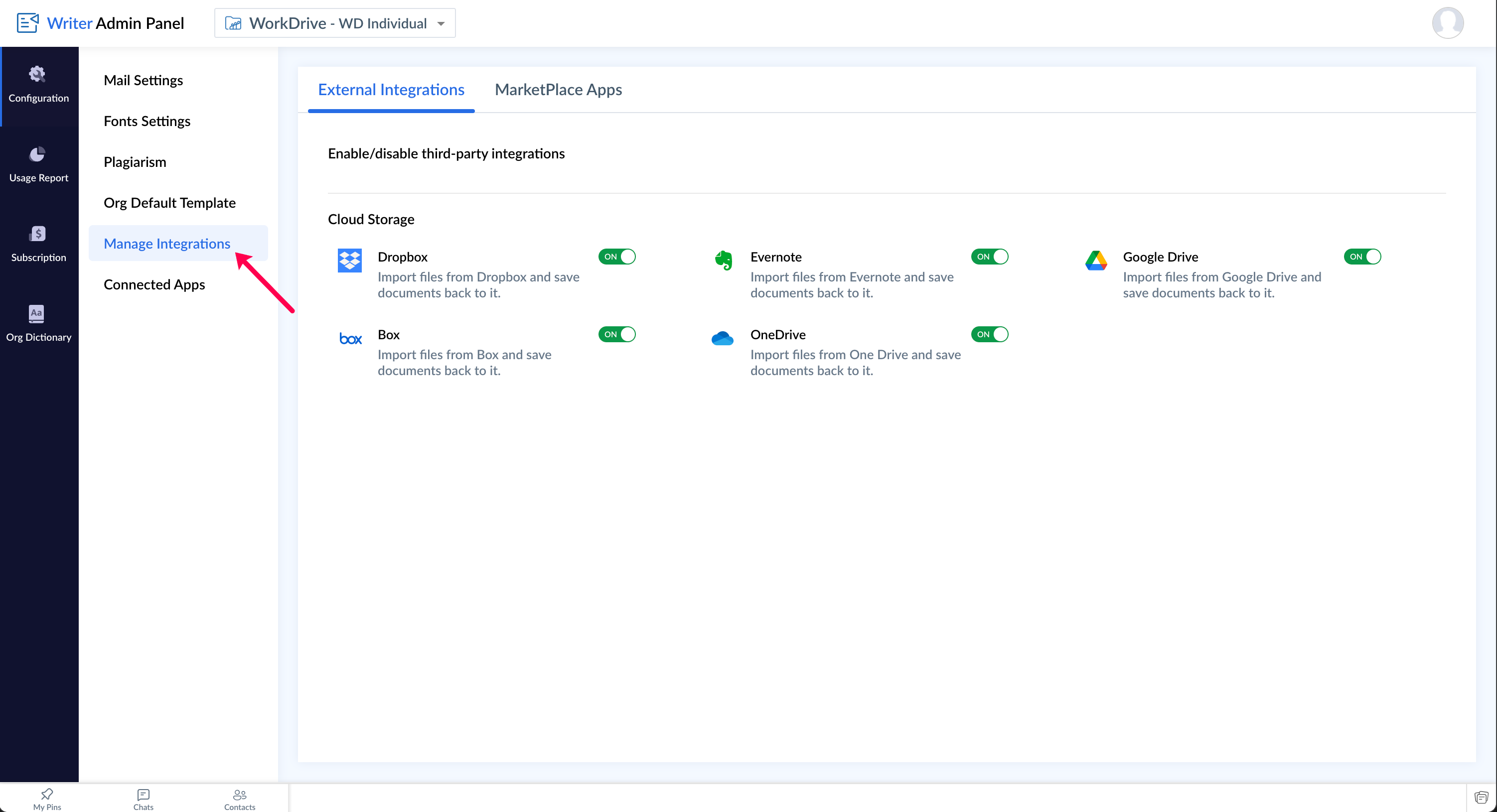Disable the OneDrive toggle
The height and width of the screenshot is (812, 1497).
pyautogui.click(x=989, y=335)
